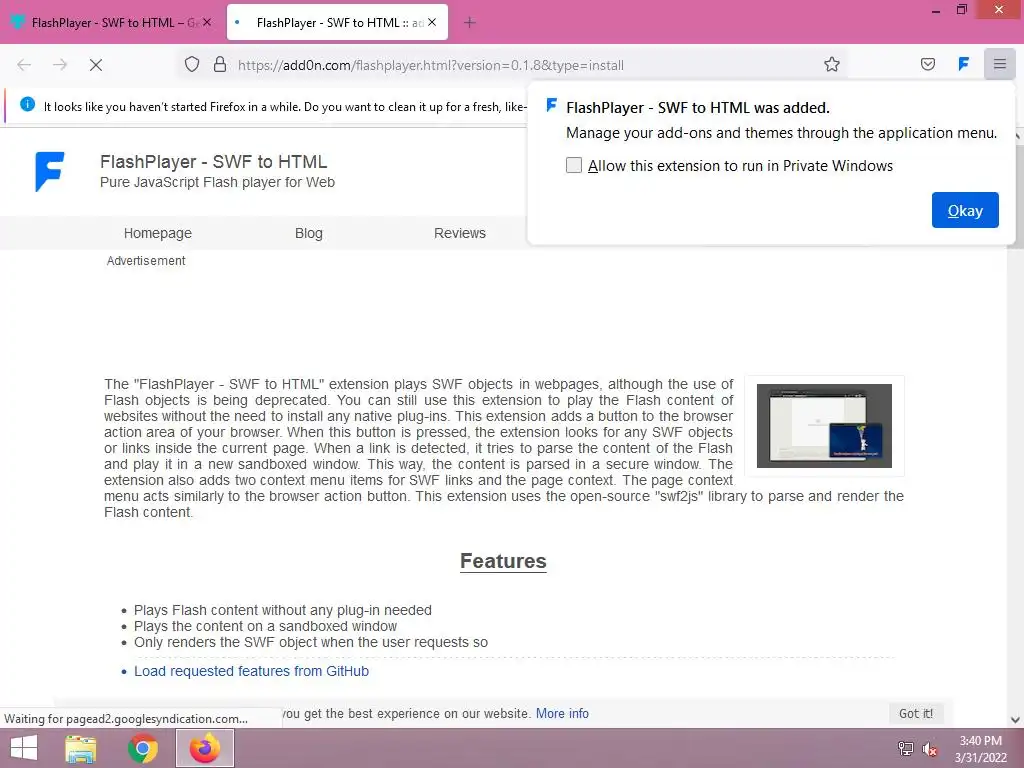
Task: Close the active add0n.com tab
Action: coord(432,22)
